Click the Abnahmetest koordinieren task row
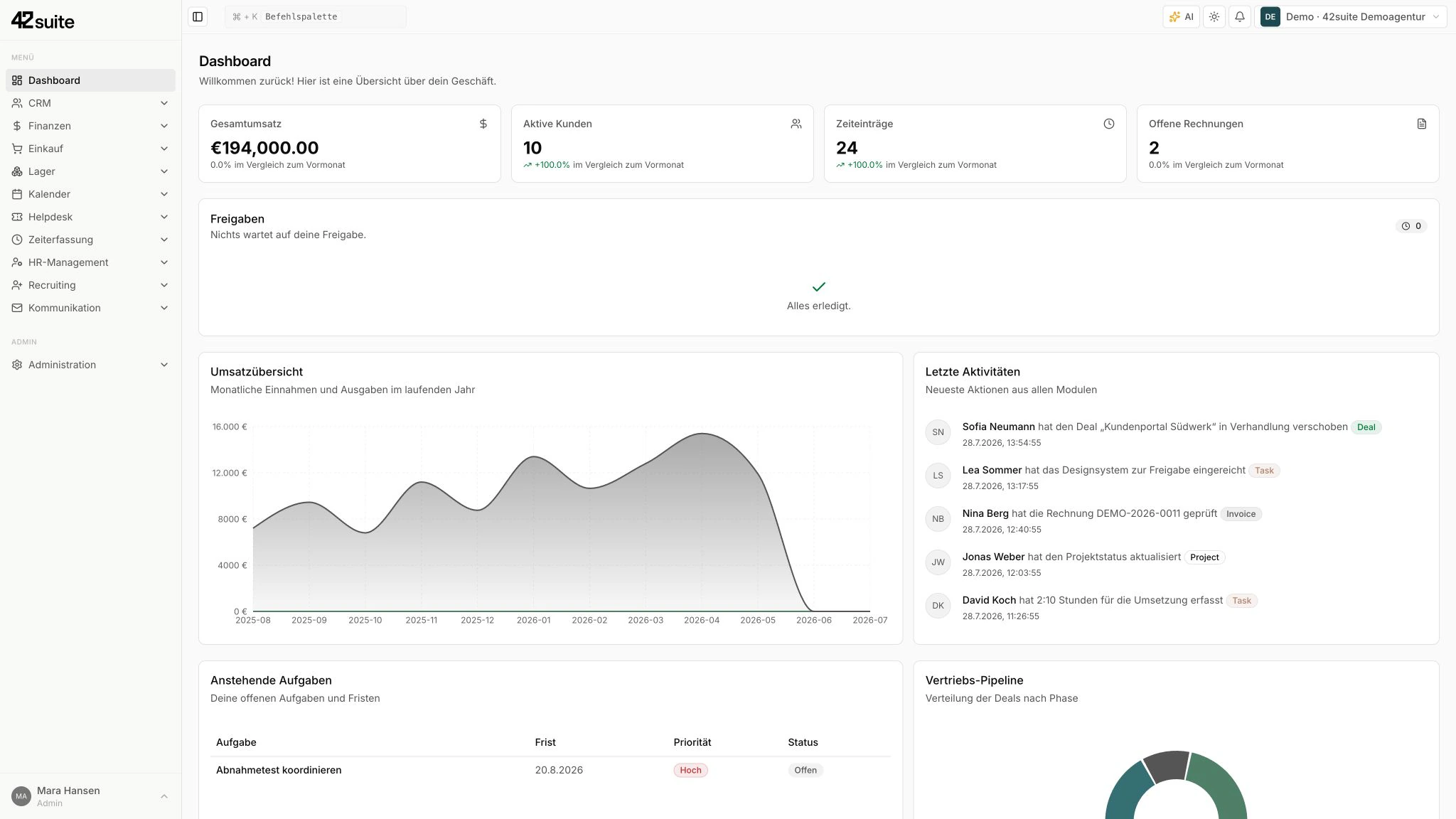 tap(550, 770)
